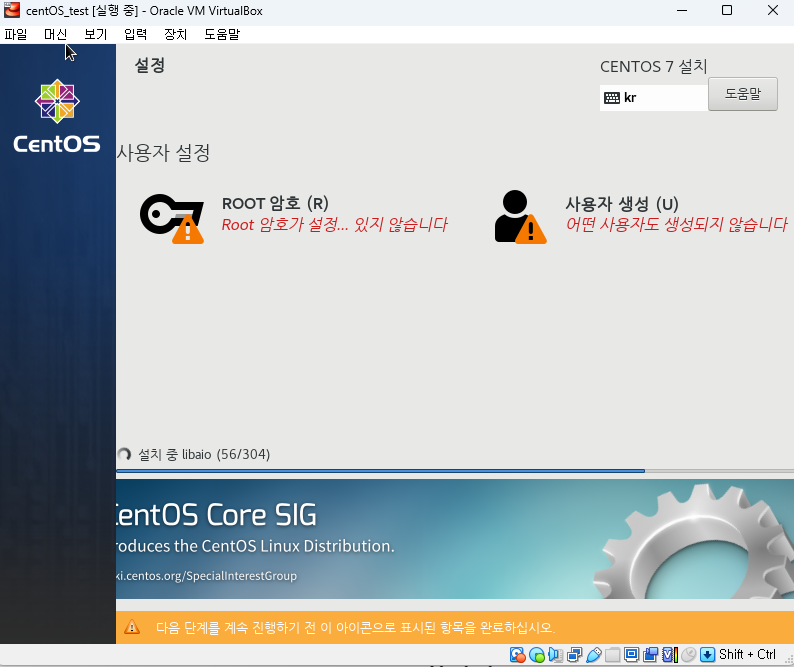Open the ROOT password key icon
Screen dimensions: 794x667
click(172, 218)
